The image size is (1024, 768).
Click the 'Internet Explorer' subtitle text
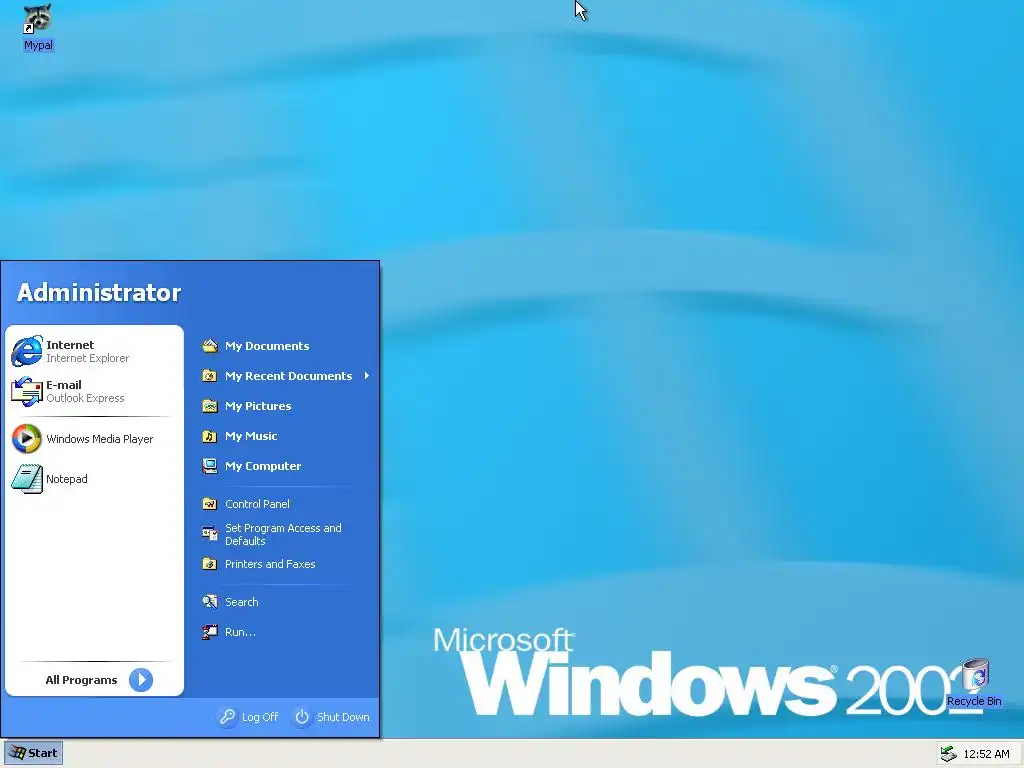tap(88, 359)
